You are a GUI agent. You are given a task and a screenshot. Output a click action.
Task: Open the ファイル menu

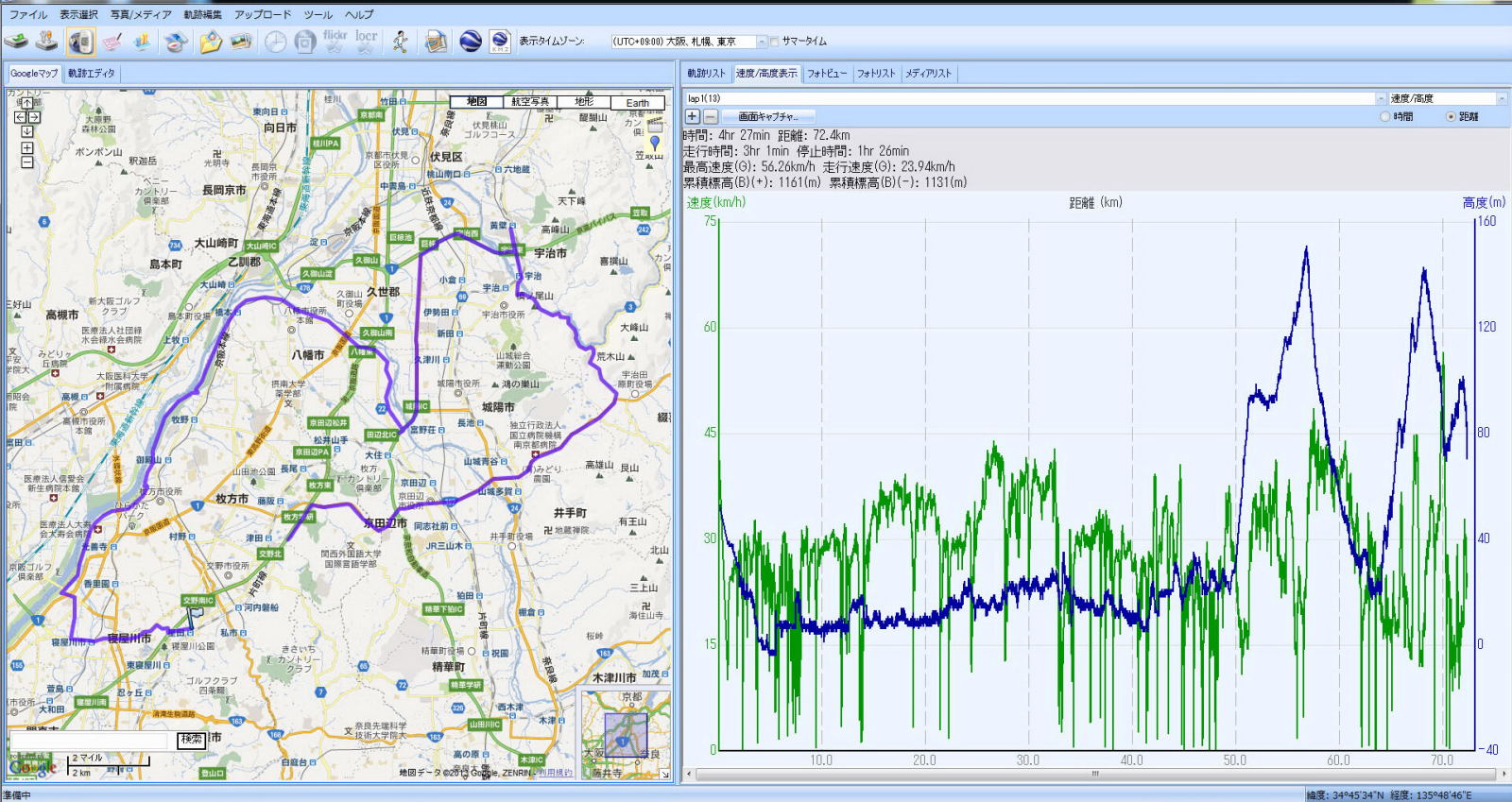point(28,14)
